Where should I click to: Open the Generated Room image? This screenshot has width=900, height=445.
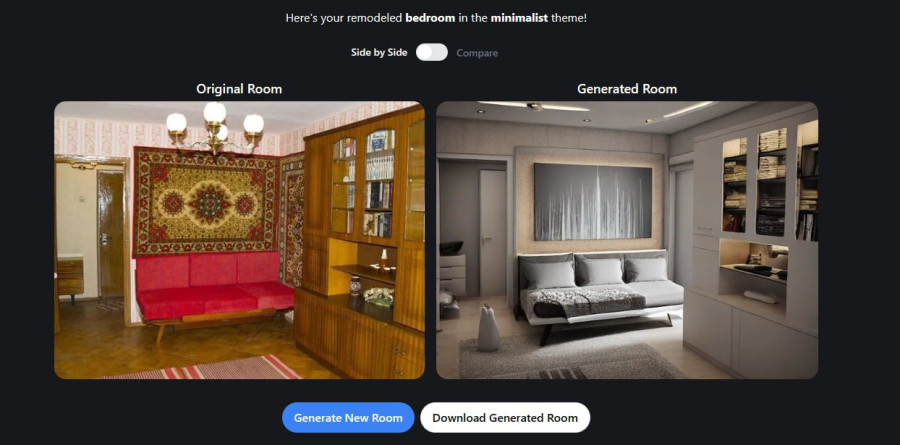(x=627, y=240)
